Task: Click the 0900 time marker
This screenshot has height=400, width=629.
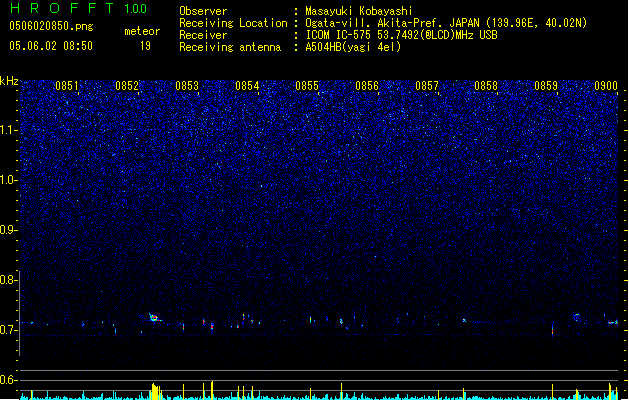Action: pyautogui.click(x=606, y=86)
